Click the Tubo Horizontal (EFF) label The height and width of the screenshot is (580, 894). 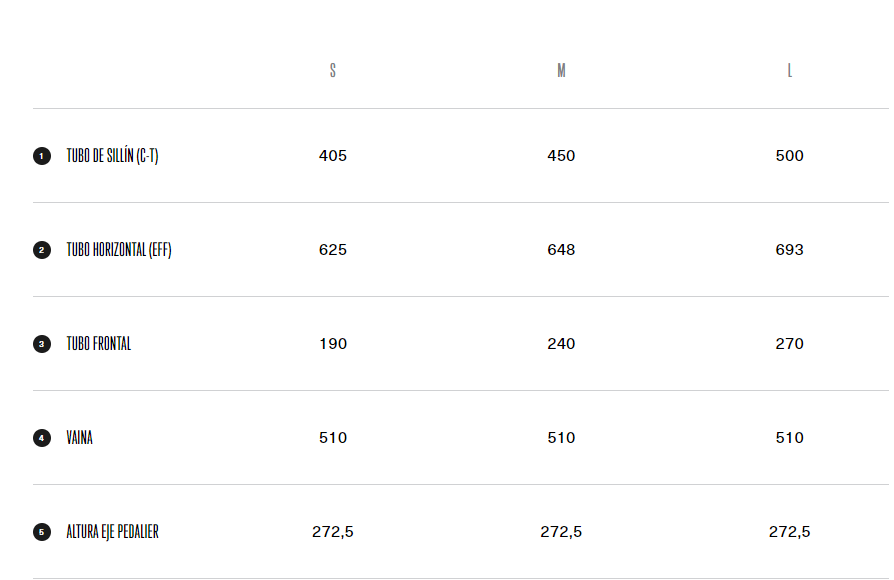[119, 250]
